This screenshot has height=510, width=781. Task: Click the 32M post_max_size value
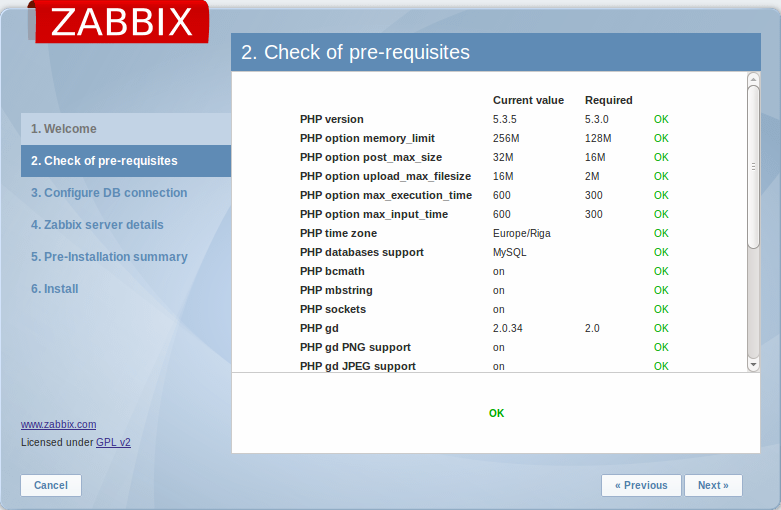[503, 157]
